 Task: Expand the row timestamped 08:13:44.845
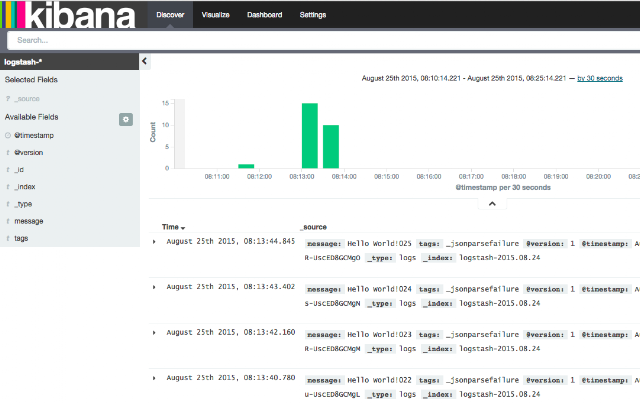click(x=154, y=242)
